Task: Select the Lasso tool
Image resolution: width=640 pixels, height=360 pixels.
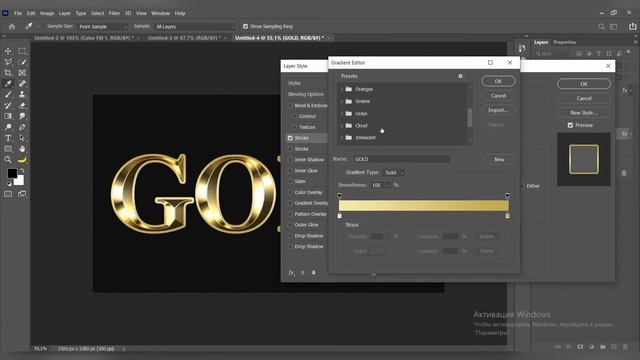Action: tap(8, 62)
